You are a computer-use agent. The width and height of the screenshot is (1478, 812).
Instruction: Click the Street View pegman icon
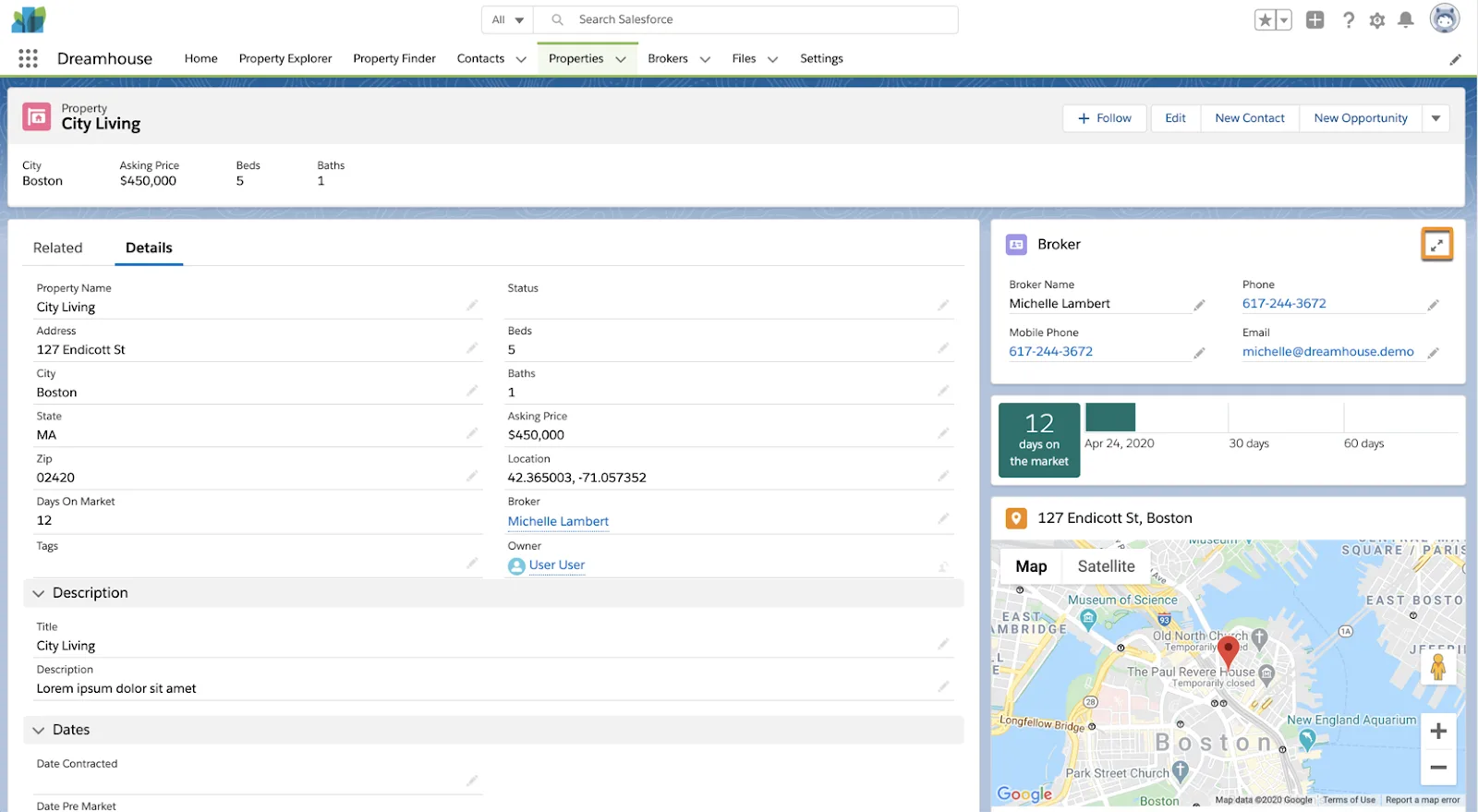pyautogui.click(x=1438, y=665)
